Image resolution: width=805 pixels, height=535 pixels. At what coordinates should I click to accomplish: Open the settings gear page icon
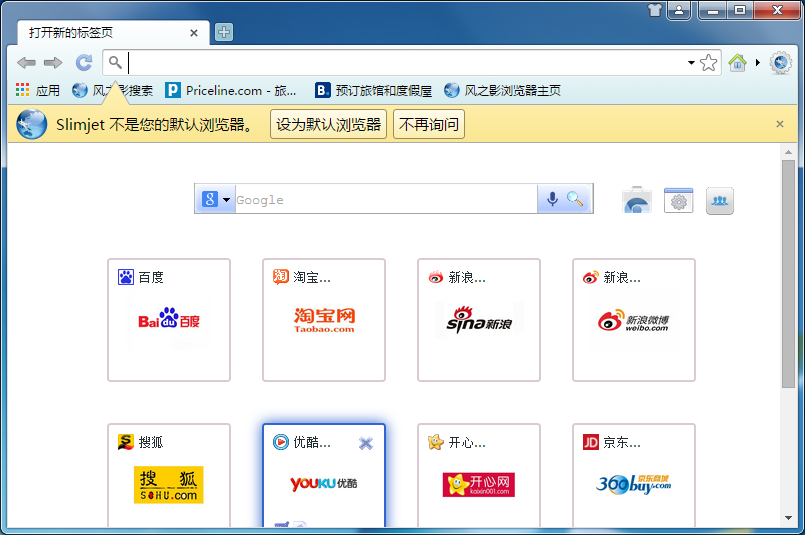coord(678,200)
